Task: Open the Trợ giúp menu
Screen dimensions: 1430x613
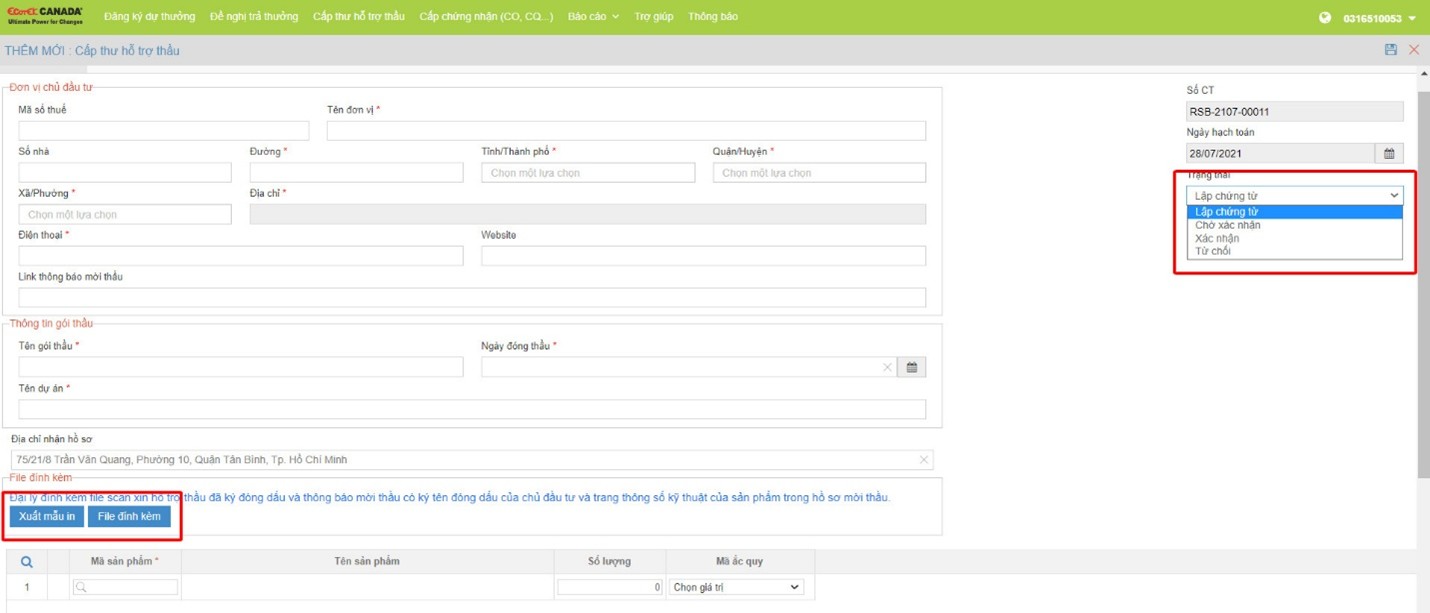Action: [x=654, y=17]
